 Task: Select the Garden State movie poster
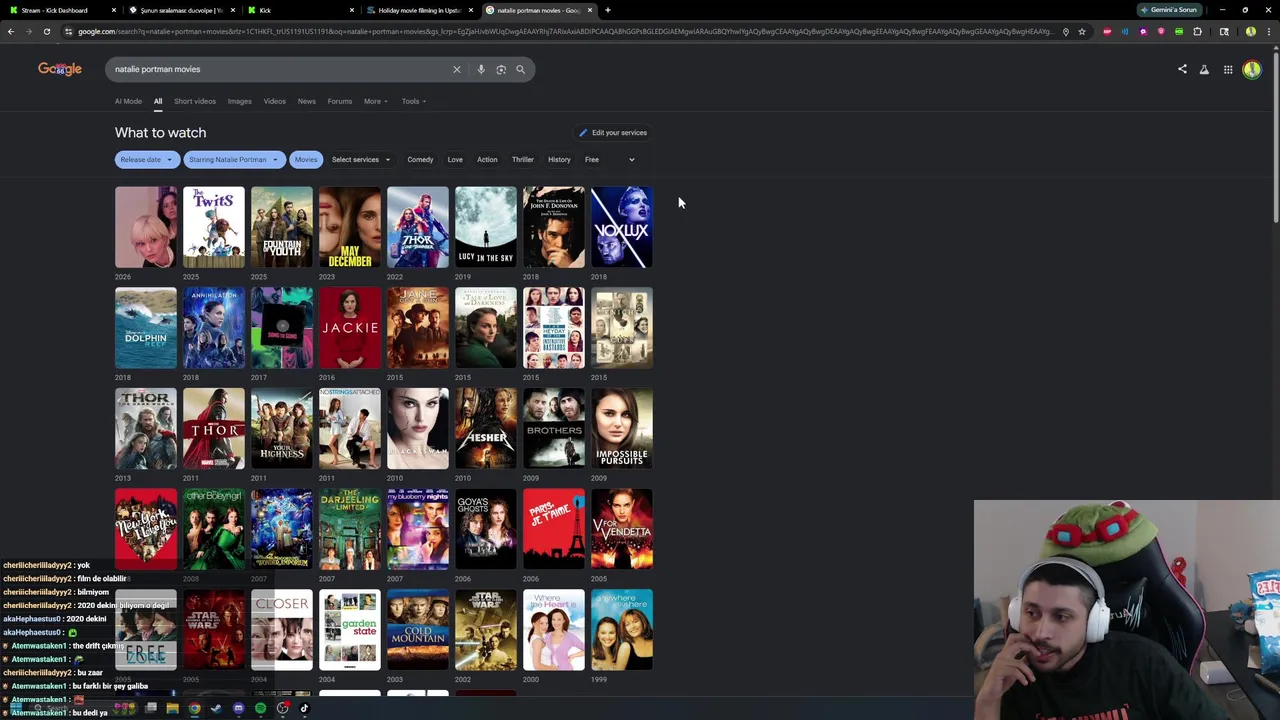[x=350, y=630]
